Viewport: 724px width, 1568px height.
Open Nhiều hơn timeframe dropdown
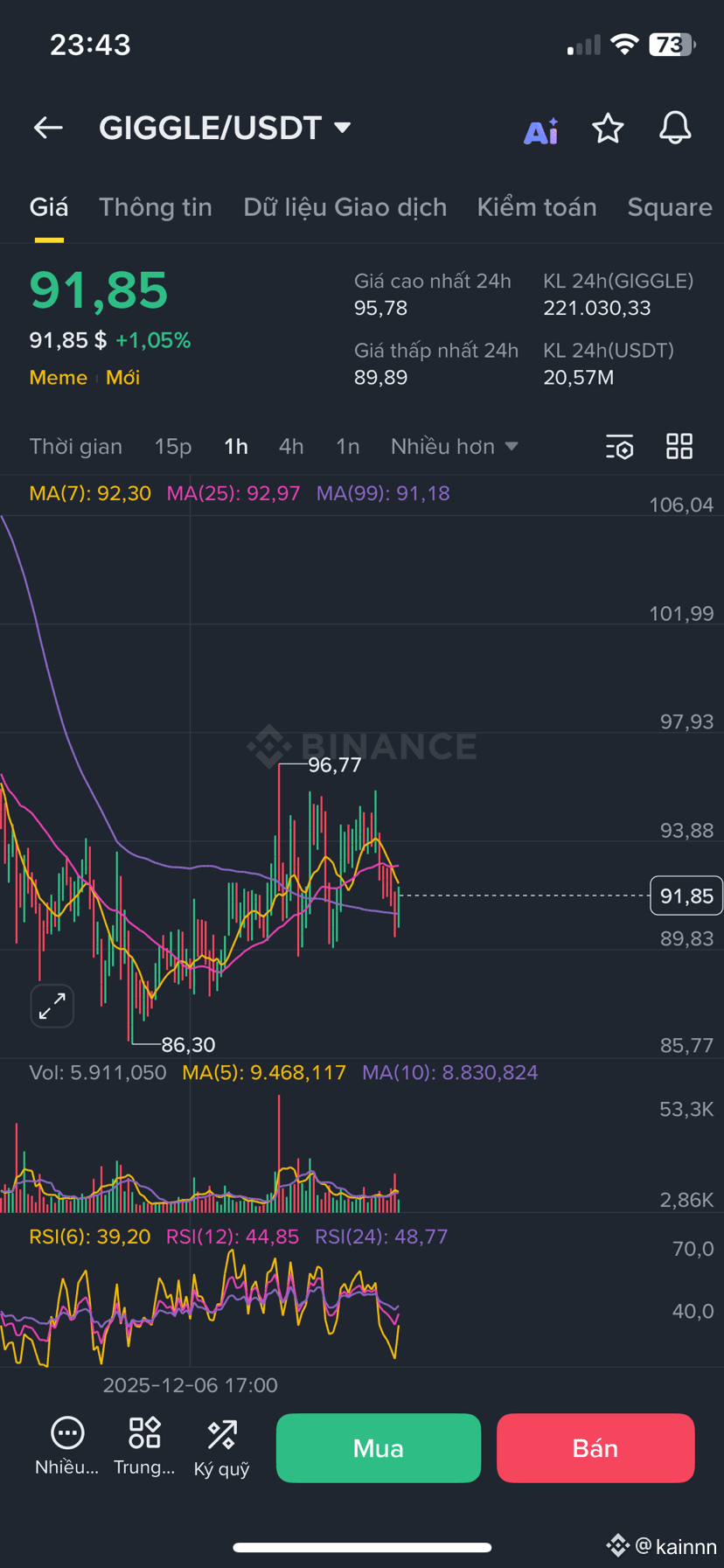455,446
